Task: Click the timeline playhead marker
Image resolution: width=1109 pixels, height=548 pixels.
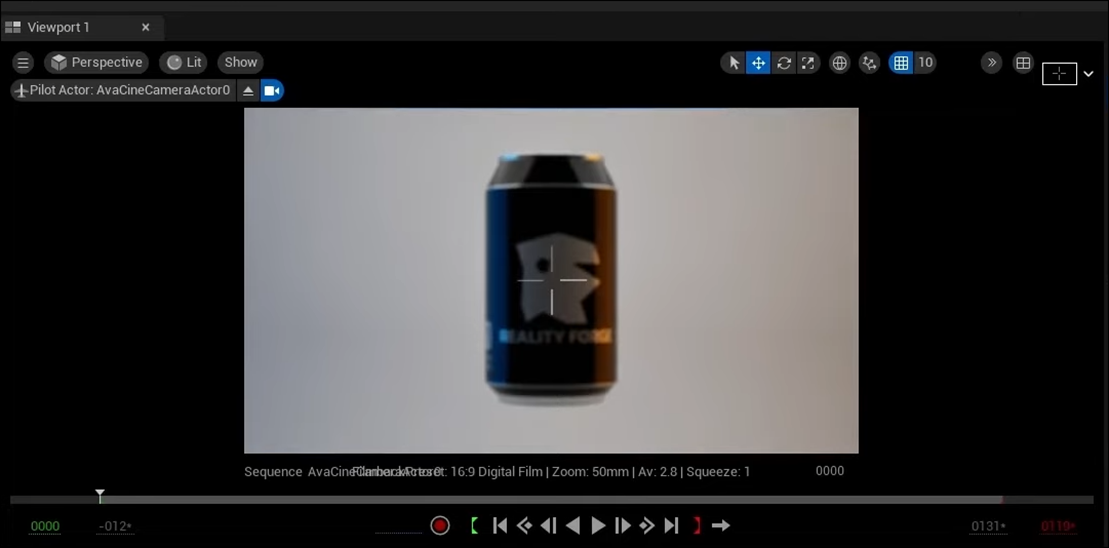Action: click(x=100, y=494)
